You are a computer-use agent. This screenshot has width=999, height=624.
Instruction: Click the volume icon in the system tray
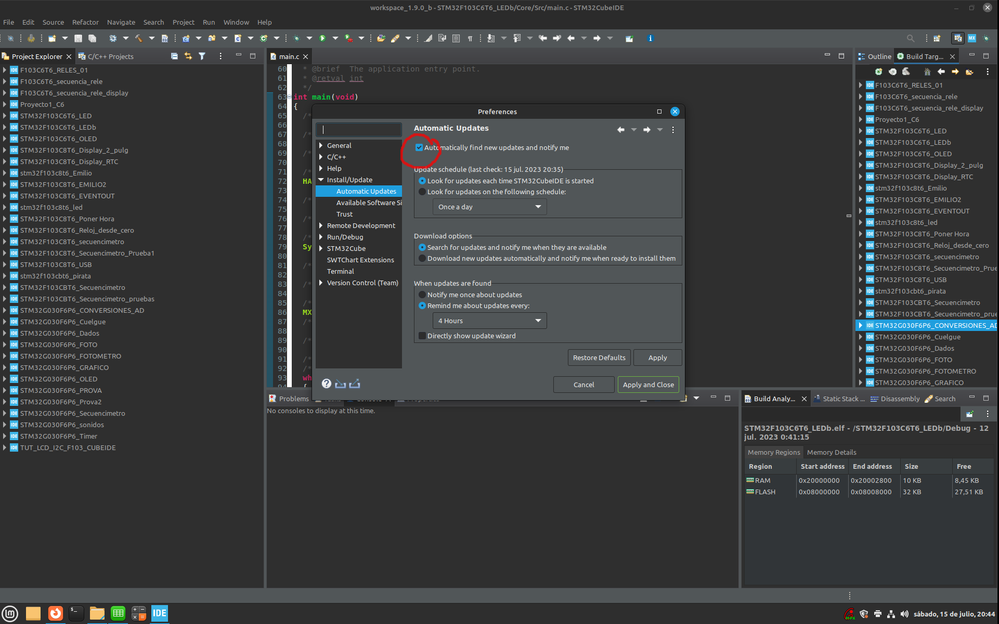point(904,614)
